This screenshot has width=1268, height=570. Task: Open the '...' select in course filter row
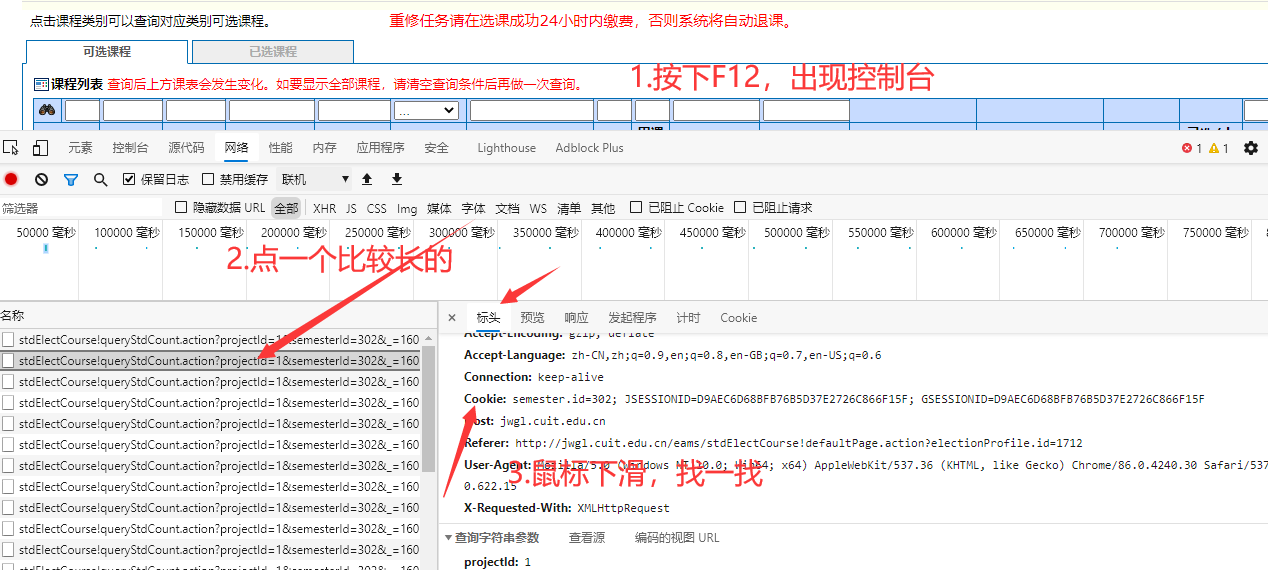tap(426, 110)
